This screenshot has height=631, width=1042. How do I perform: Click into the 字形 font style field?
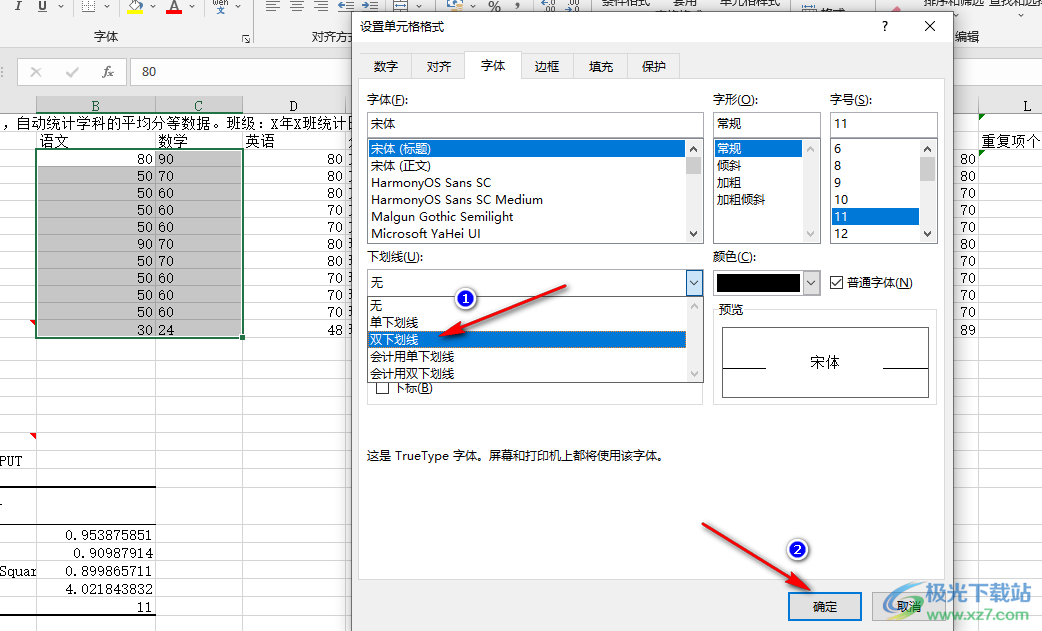click(766, 124)
